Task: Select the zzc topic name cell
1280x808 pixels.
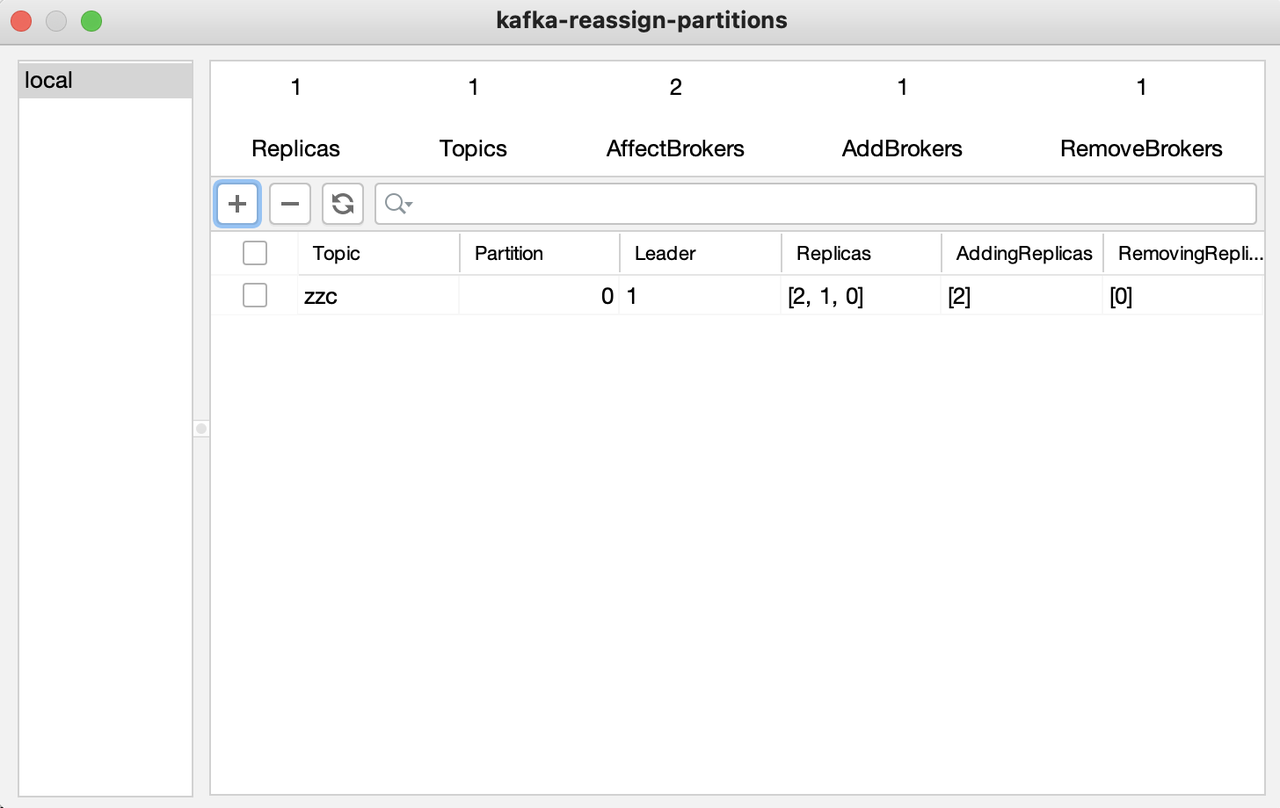Action: [x=321, y=296]
